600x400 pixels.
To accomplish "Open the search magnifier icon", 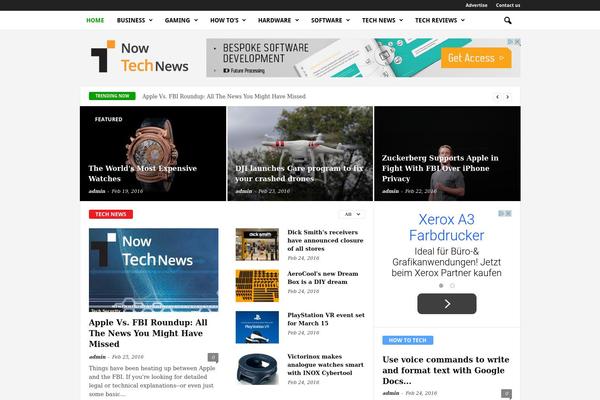I will [x=507, y=20].
